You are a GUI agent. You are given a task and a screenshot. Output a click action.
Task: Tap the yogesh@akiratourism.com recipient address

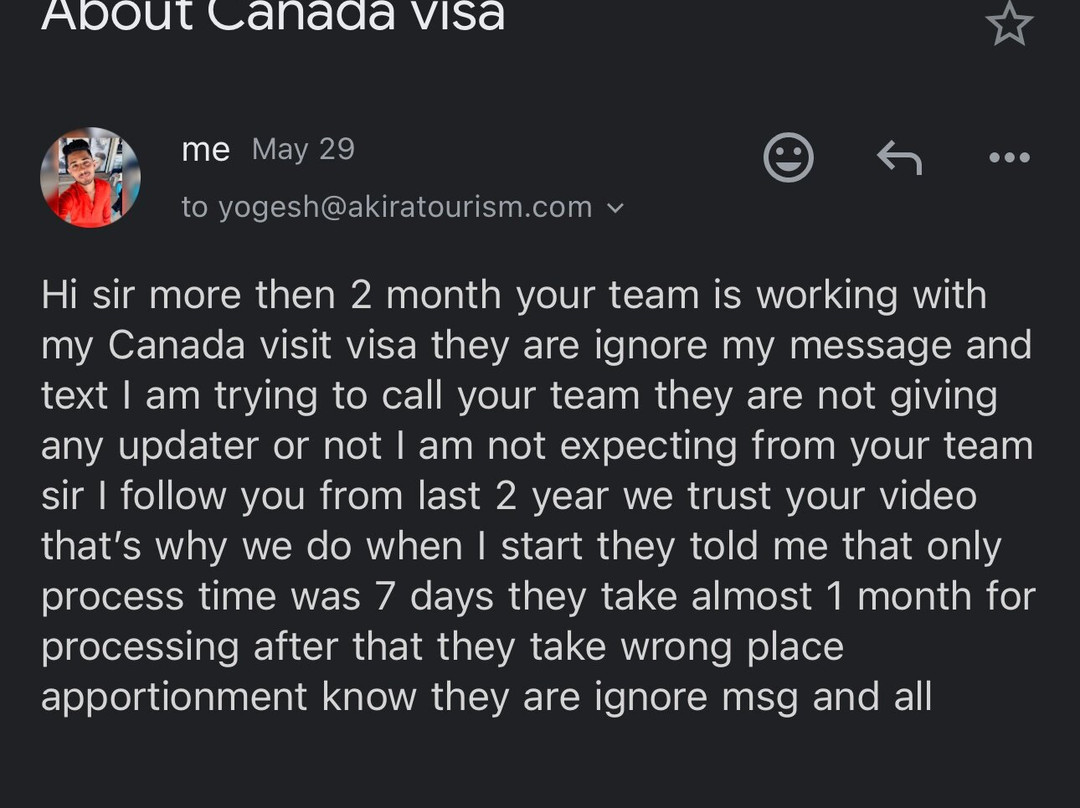click(405, 207)
